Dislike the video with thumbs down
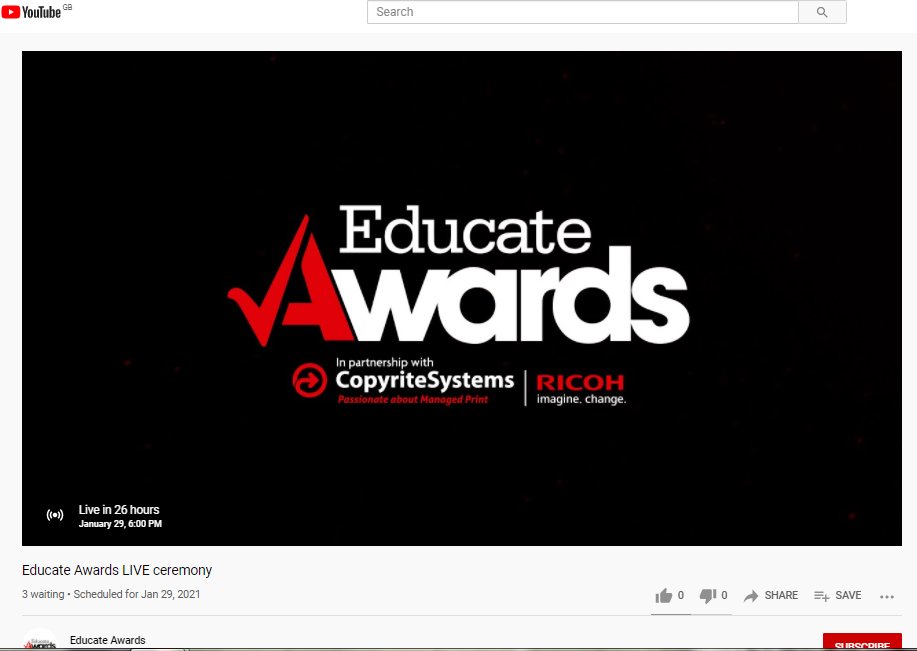 tap(713, 595)
